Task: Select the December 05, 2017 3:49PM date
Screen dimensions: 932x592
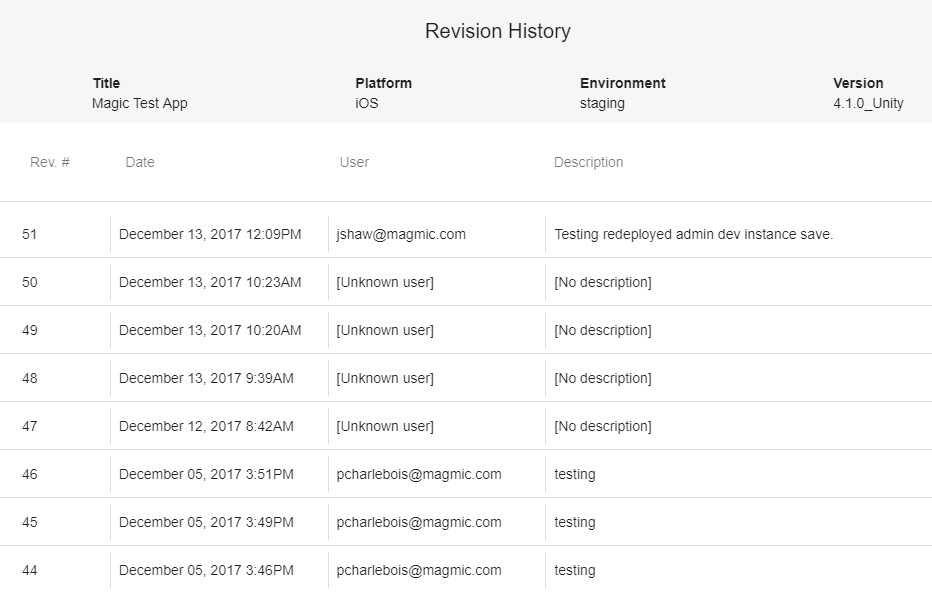Action: (x=206, y=522)
